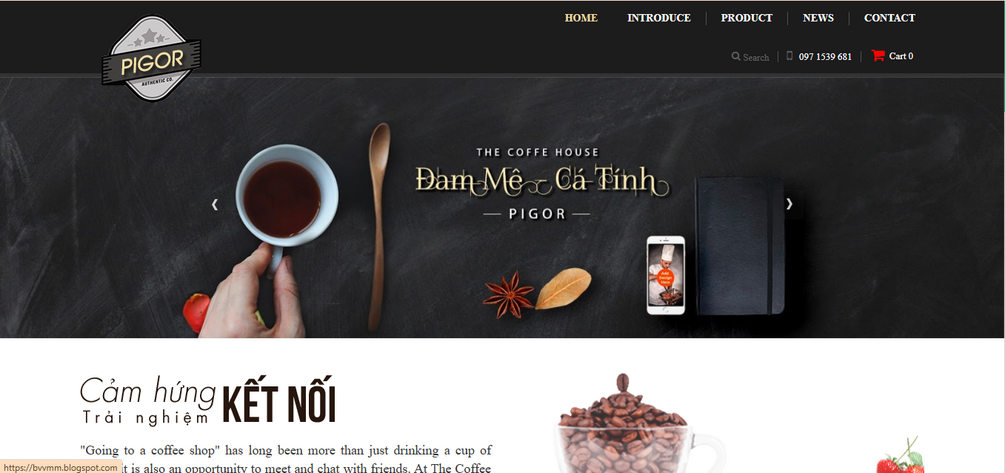This screenshot has width=1005, height=473.
Task: Click the mobile phone icon beside number
Action: tap(790, 56)
